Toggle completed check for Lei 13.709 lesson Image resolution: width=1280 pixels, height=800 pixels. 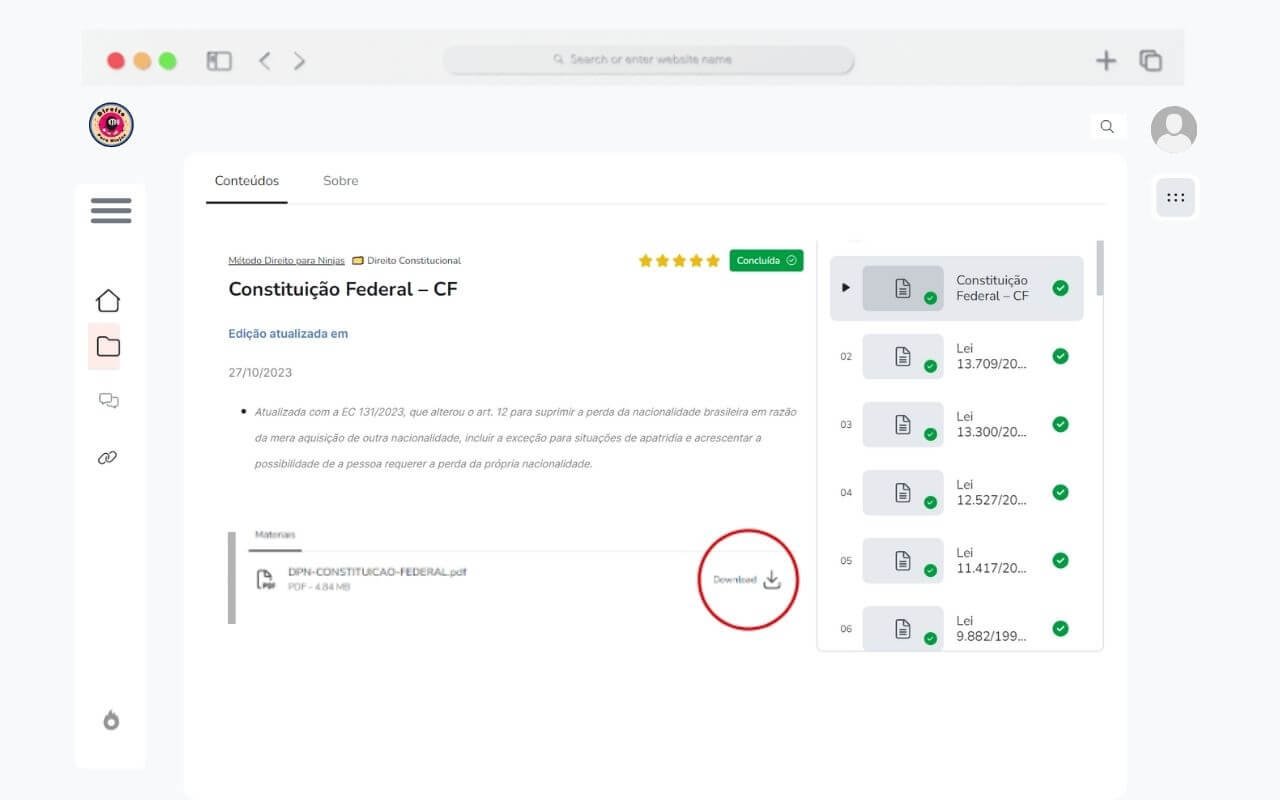pos(1060,356)
